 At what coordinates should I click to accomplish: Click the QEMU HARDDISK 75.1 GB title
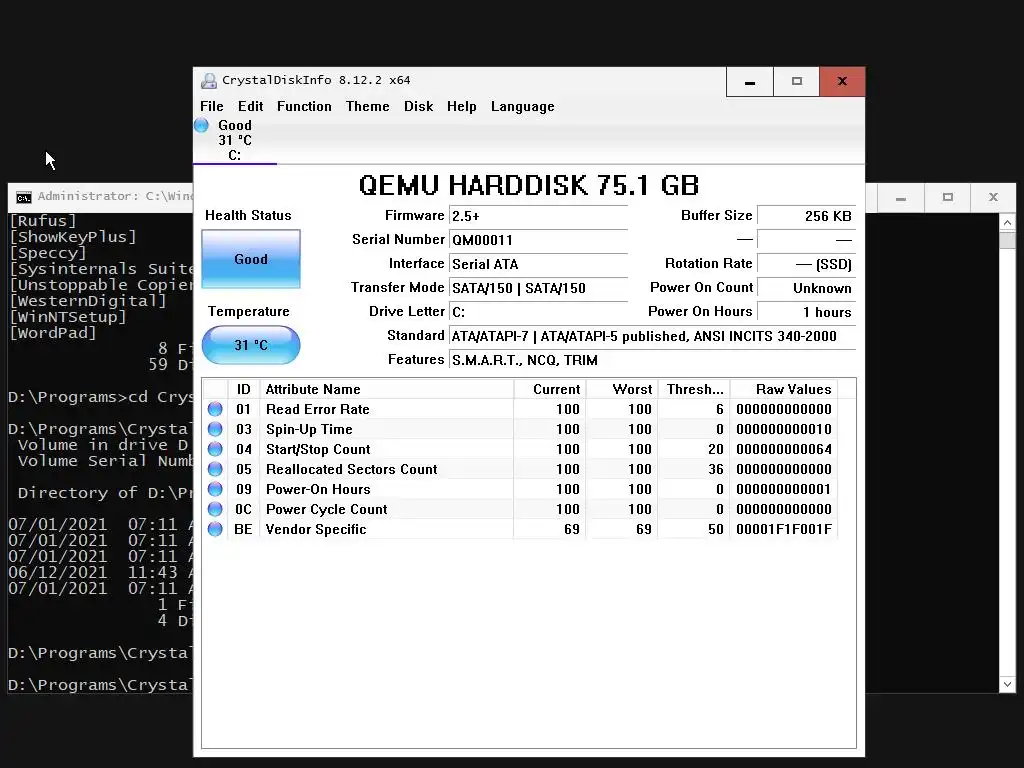(529, 185)
